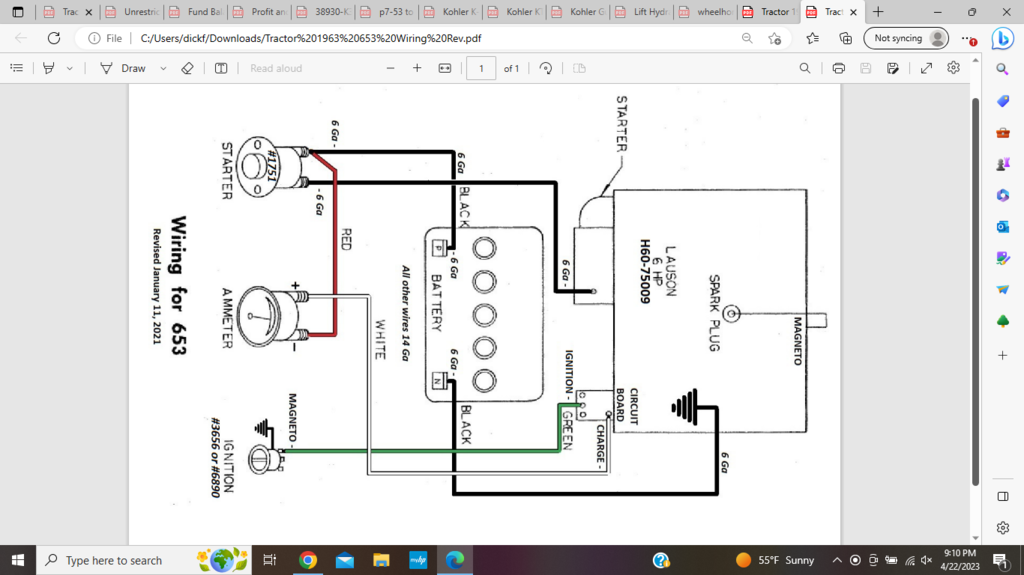Expand the Draw tool options arrow
This screenshot has height=575, width=1024.
tap(159, 68)
